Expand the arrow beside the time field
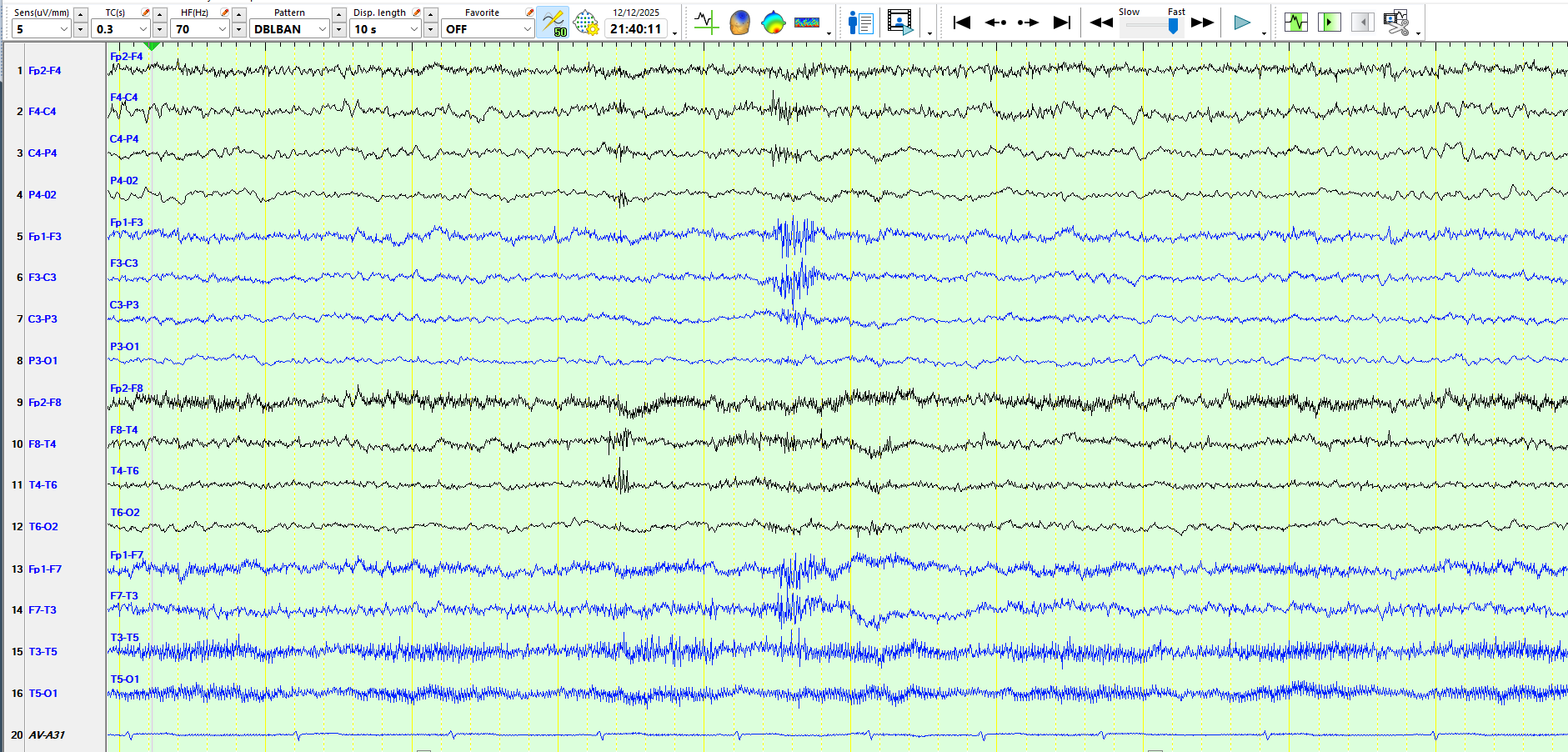The height and width of the screenshot is (752, 1568). tap(674, 33)
